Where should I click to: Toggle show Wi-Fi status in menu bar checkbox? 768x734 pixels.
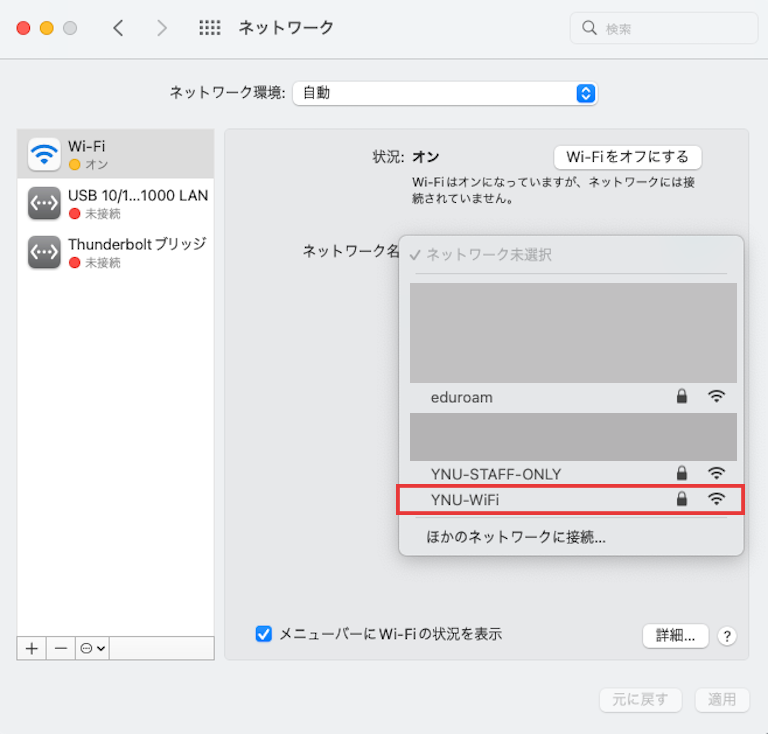click(x=264, y=634)
